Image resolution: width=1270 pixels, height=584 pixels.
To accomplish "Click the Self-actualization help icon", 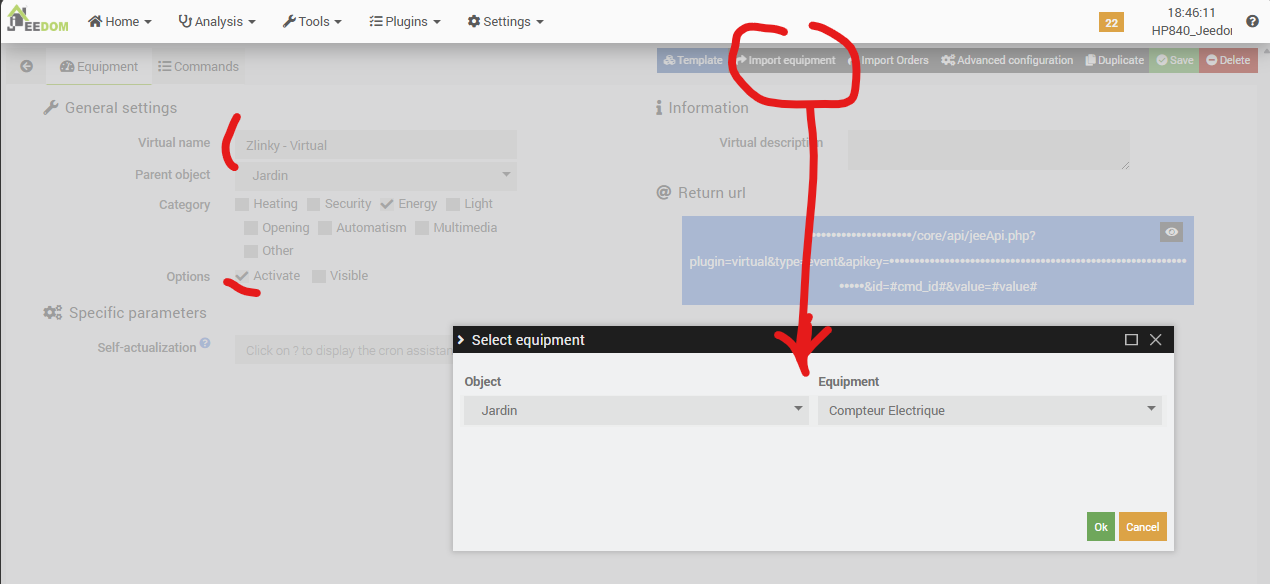I will click(205, 343).
